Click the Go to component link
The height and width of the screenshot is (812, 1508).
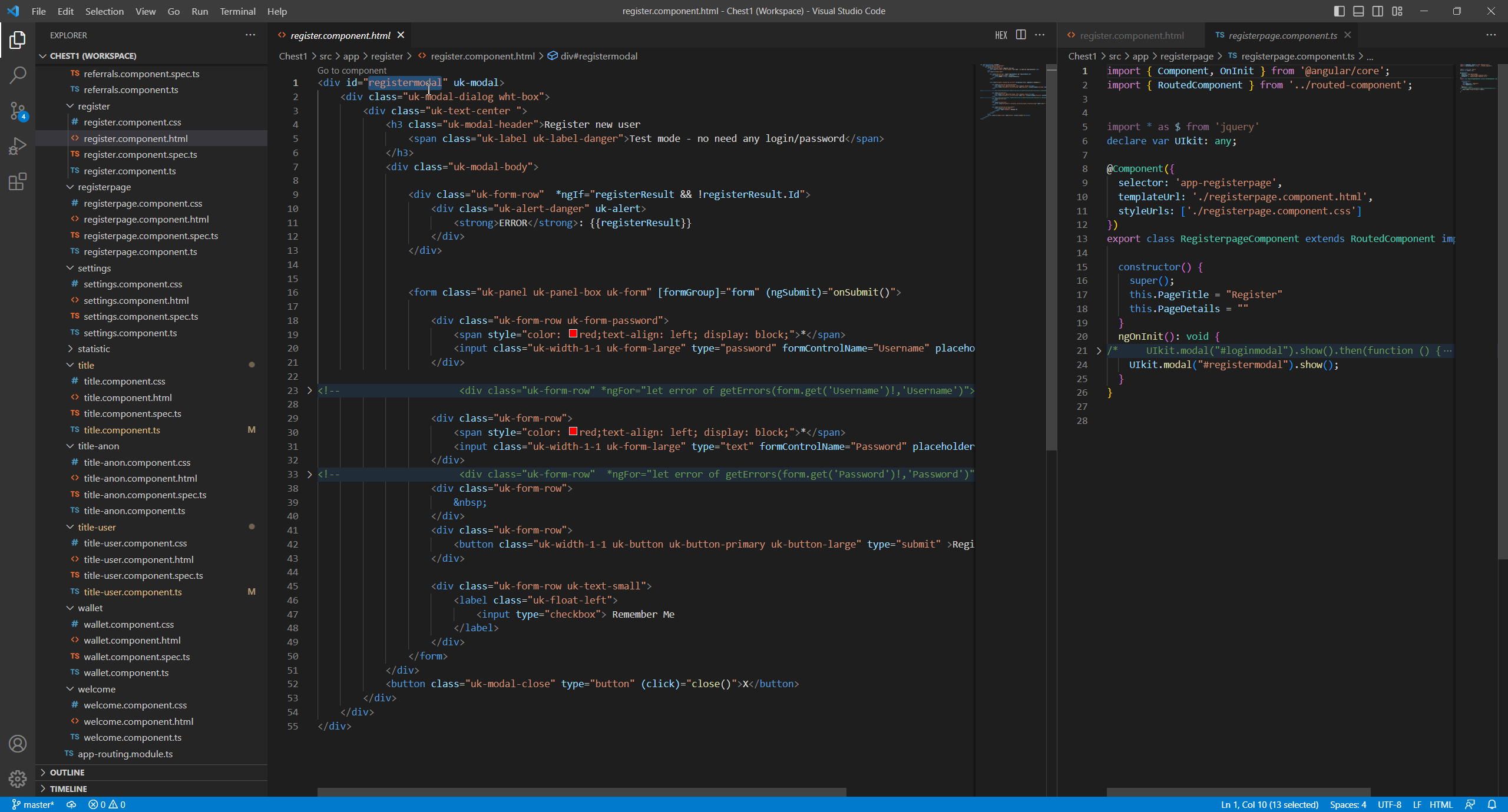352,71
